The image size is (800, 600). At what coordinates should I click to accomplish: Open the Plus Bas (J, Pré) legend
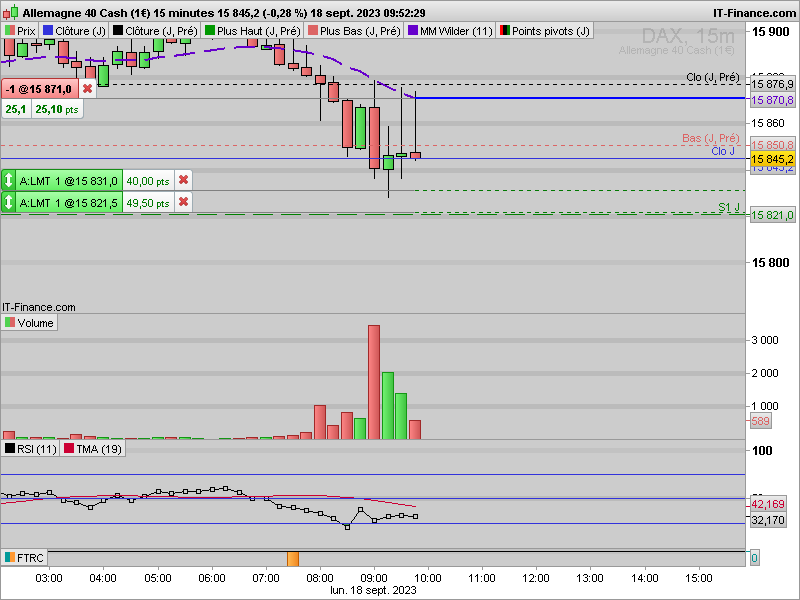(x=354, y=31)
